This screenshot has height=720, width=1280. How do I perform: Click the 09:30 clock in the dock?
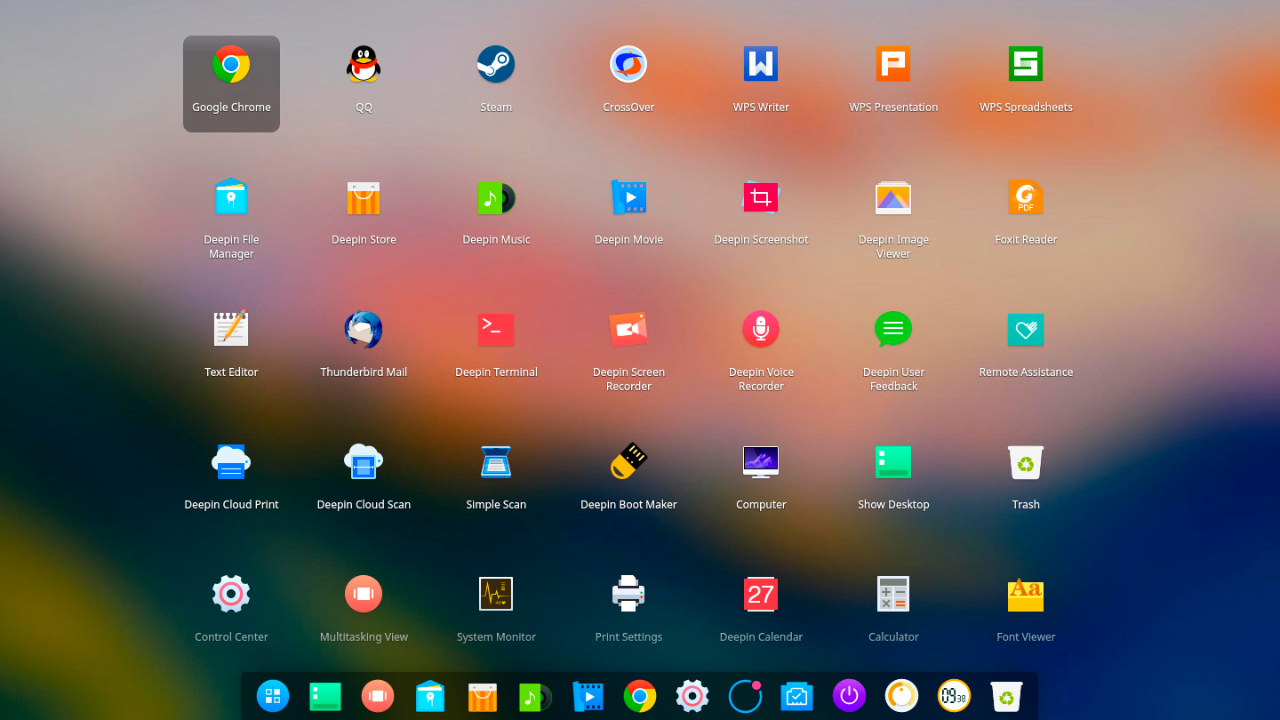[x=954, y=696]
